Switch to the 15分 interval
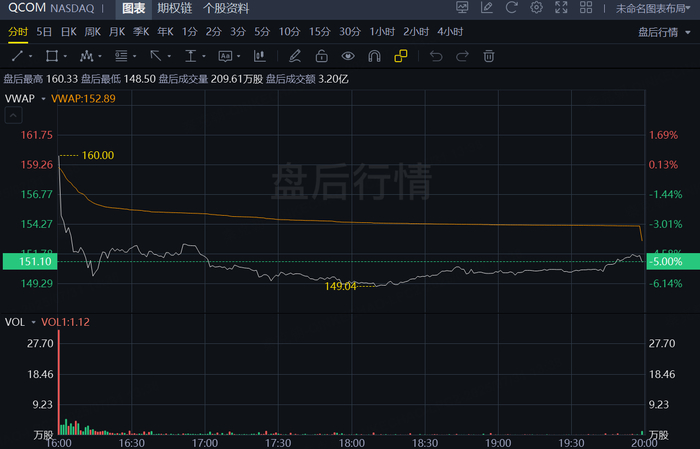Image resolution: width=700 pixels, height=449 pixels. (x=320, y=32)
